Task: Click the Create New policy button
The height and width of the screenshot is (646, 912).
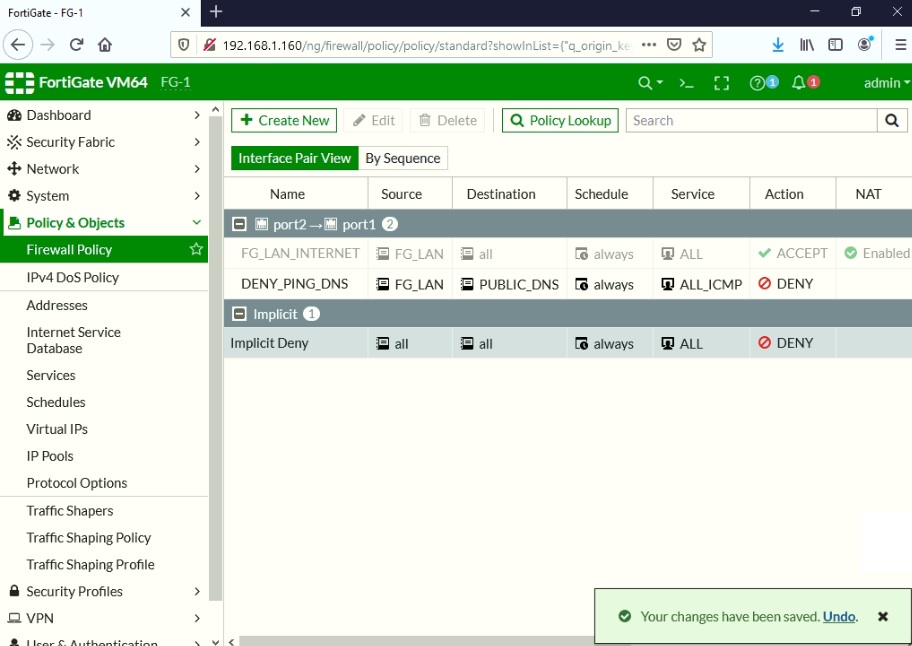Action: point(284,120)
